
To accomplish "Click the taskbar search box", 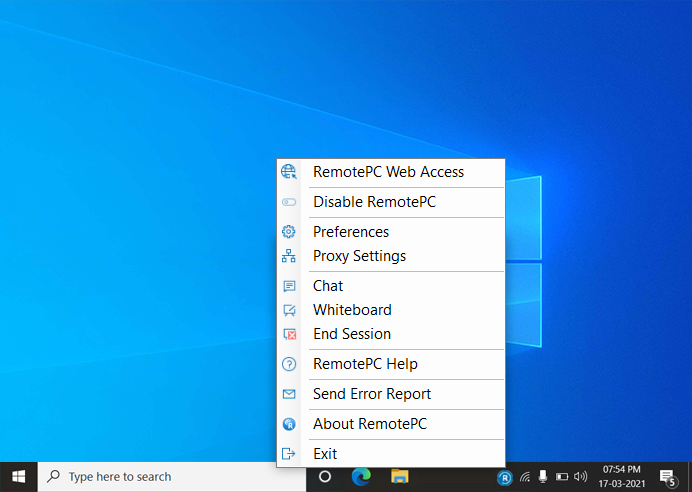I will click(171, 477).
